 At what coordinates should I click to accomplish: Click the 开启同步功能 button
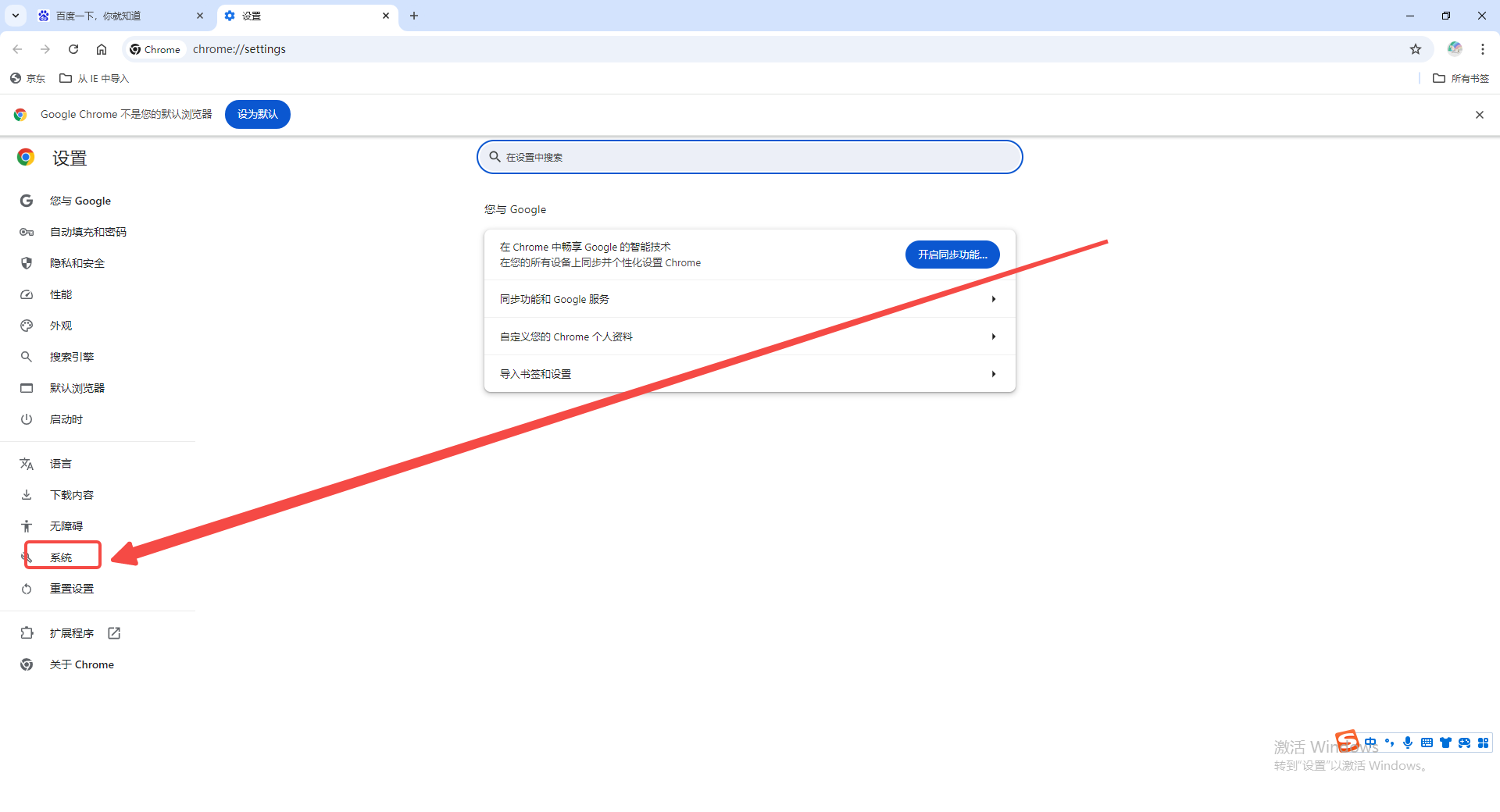952,255
